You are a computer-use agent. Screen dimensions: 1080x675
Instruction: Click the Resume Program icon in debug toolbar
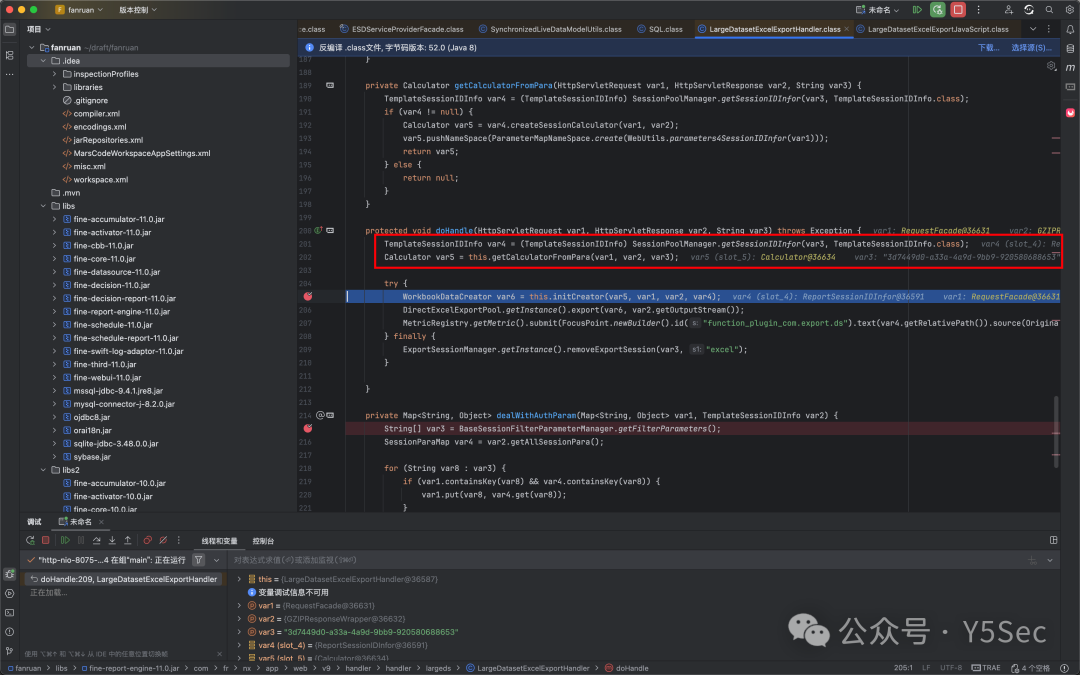[x=65, y=541]
